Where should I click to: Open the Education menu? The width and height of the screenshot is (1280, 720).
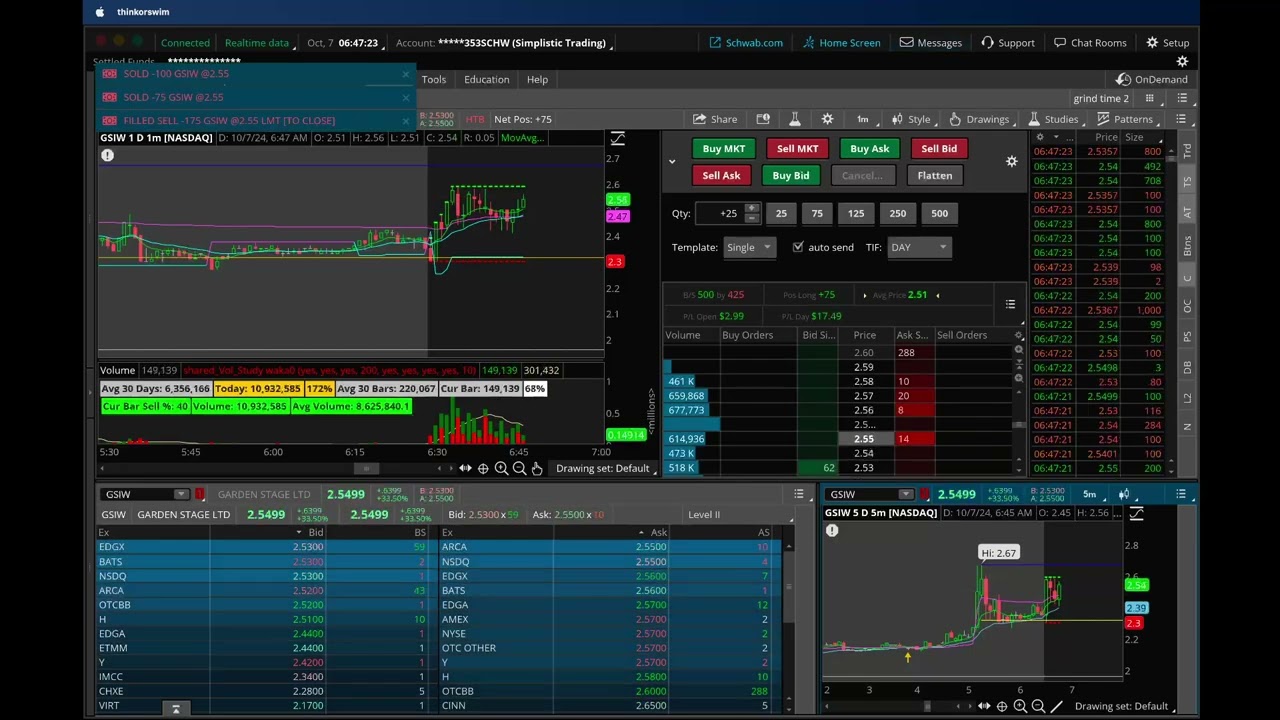(x=487, y=79)
